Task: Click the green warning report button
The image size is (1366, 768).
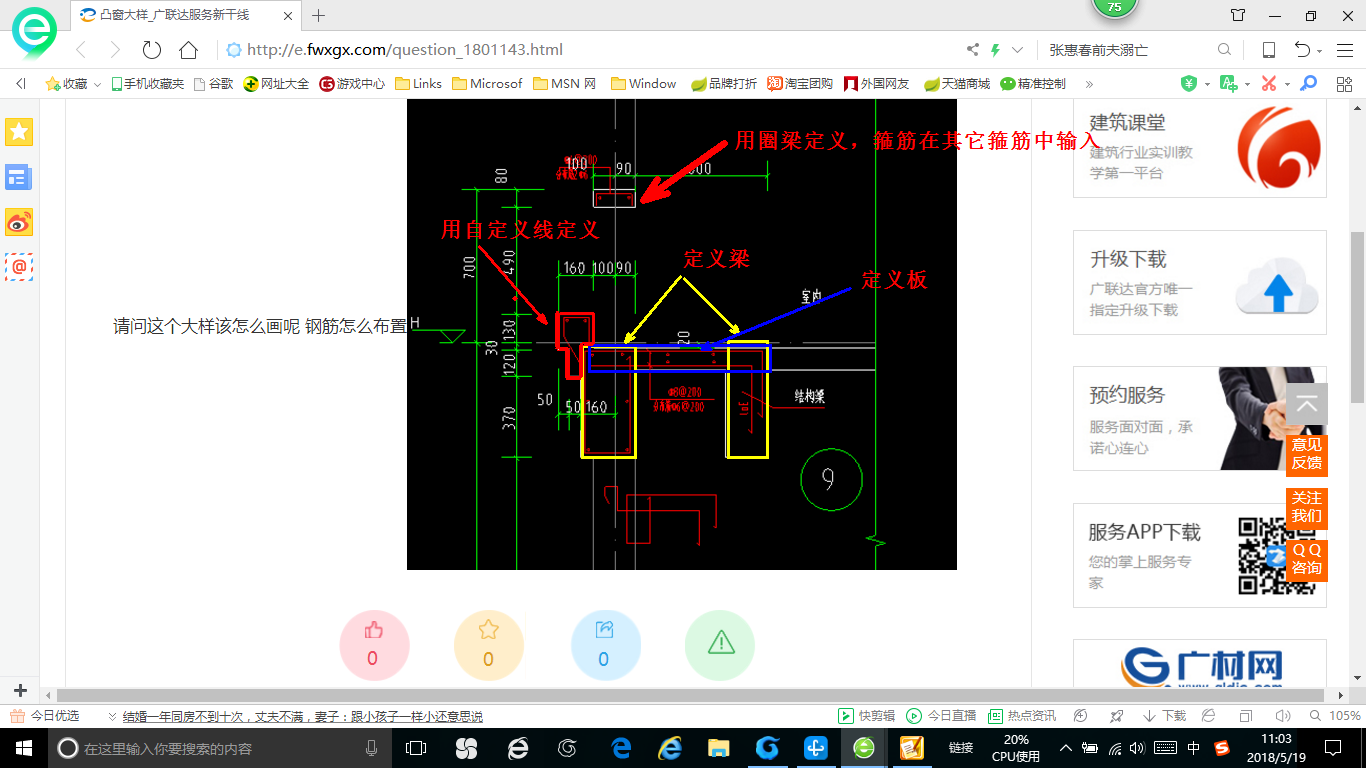Action: [x=720, y=645]
